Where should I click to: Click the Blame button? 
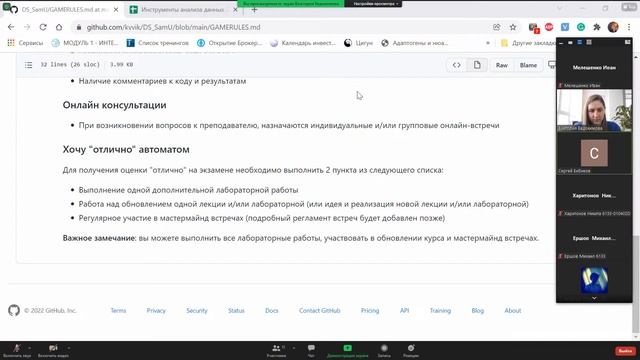pos(528,65)
